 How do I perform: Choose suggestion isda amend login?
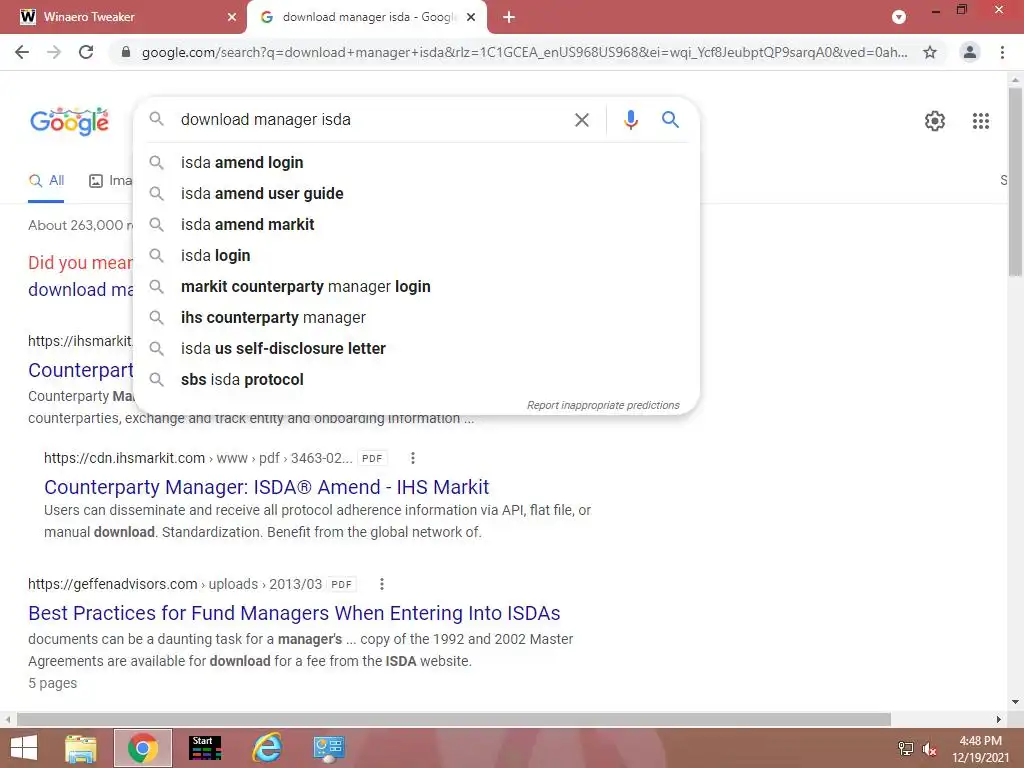click(x=417, y=163)
